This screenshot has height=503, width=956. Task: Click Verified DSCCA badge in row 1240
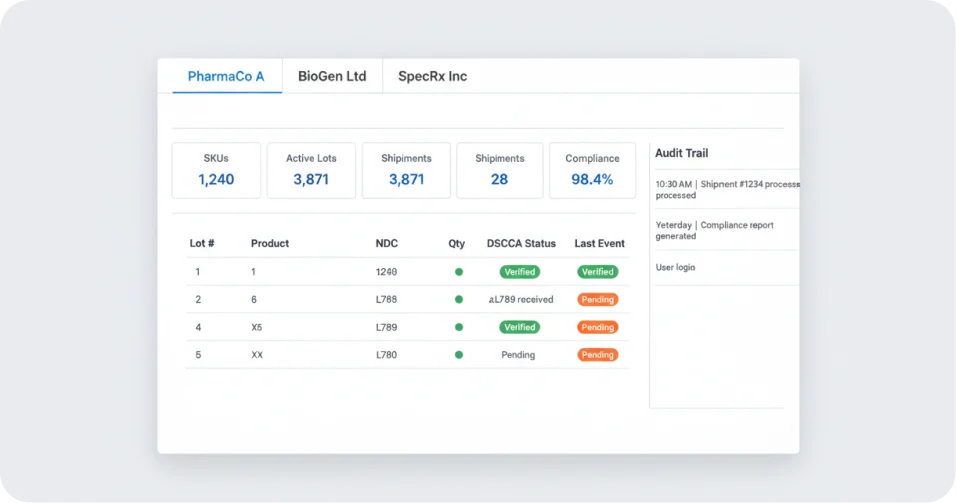519,272
